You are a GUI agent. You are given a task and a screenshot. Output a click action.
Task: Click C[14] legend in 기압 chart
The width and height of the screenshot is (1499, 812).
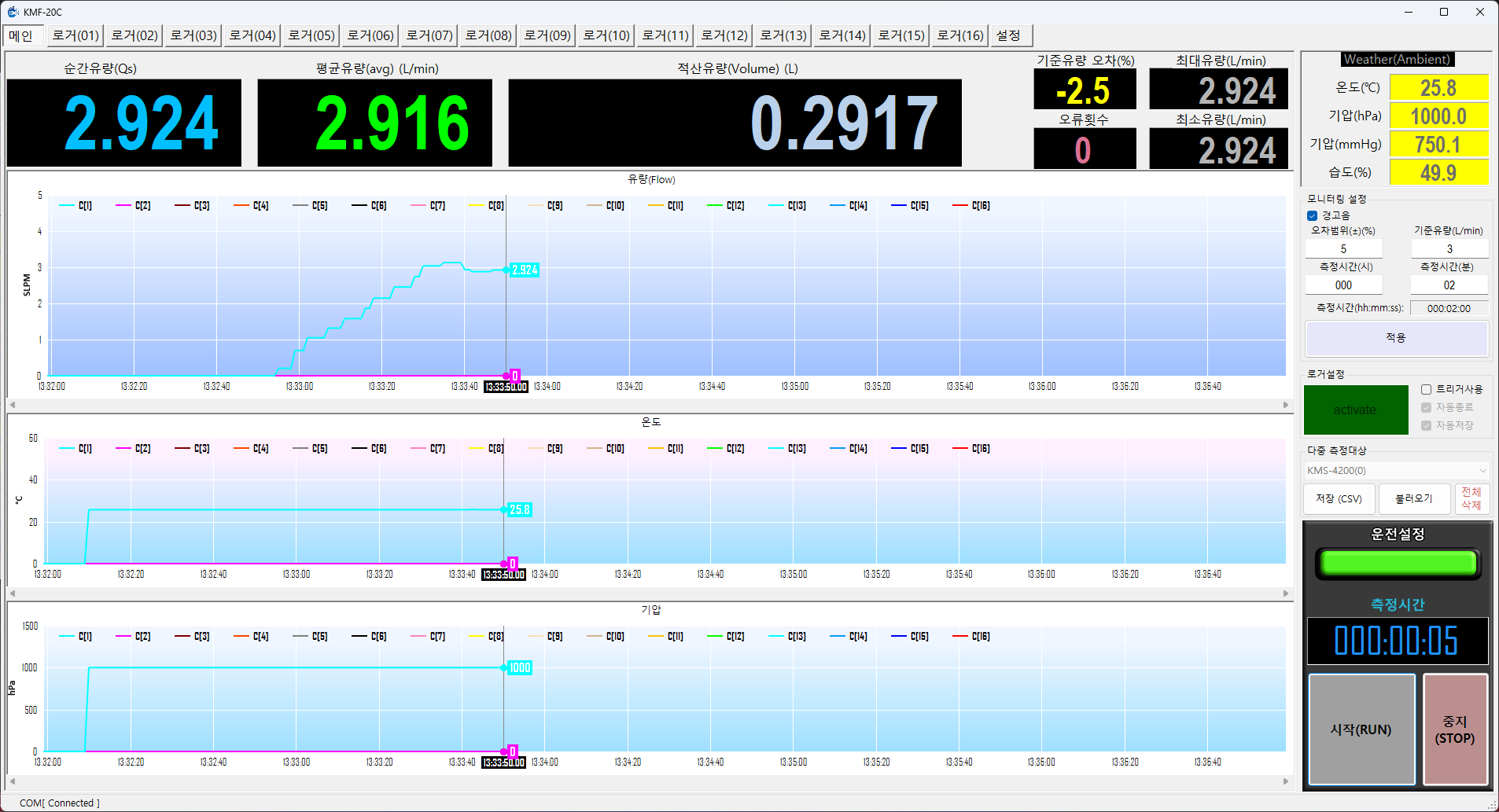[848, 637]
